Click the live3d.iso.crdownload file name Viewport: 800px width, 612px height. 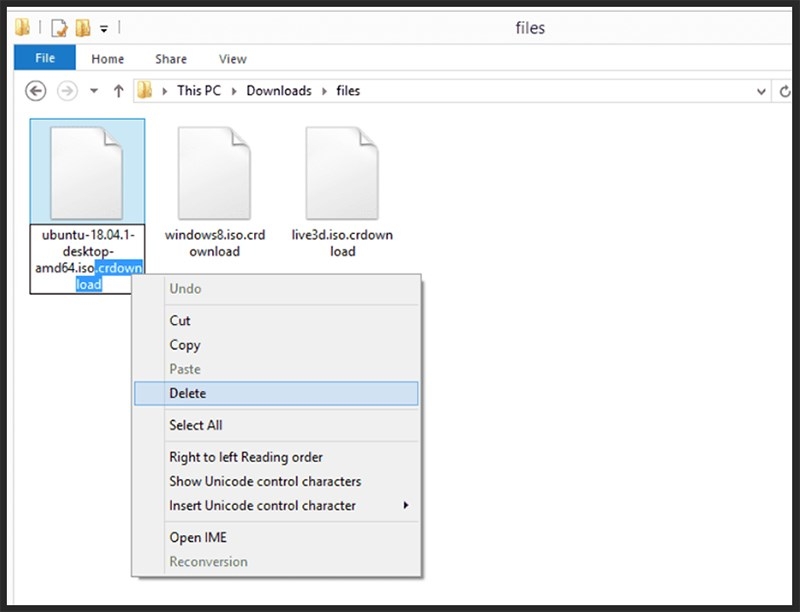coord(342,243)
